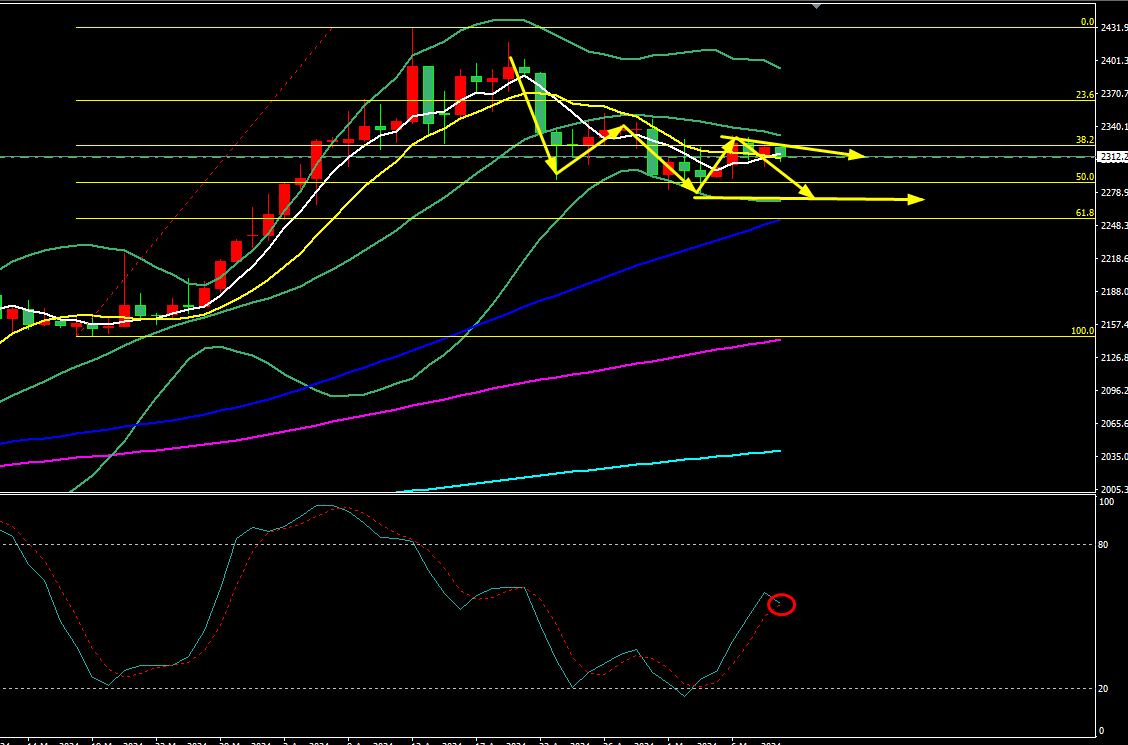
Task: Click price scale value 2126.8
Action: click(1114, 357)
